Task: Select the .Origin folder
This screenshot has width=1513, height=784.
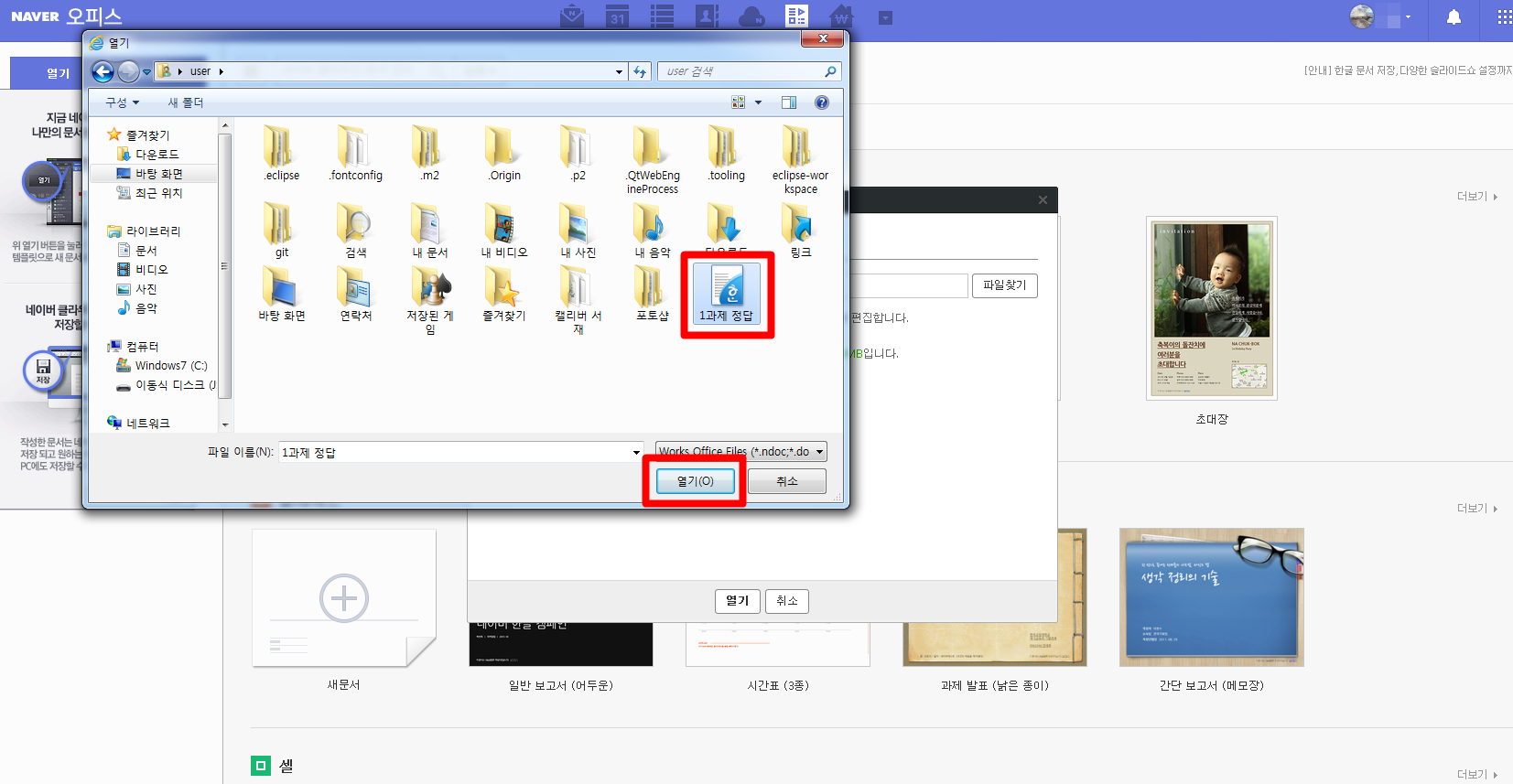Action: (504, 153)
